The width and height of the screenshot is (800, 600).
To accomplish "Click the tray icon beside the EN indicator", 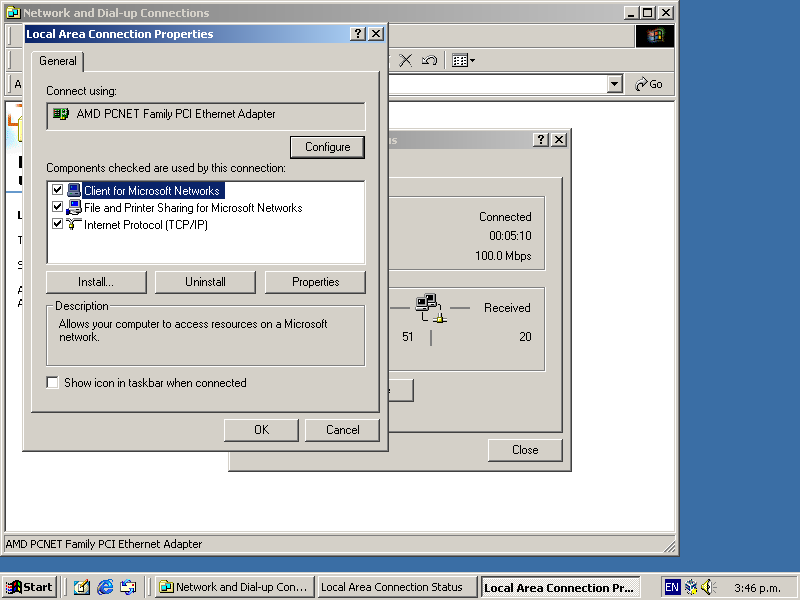I will click(691, 587).
